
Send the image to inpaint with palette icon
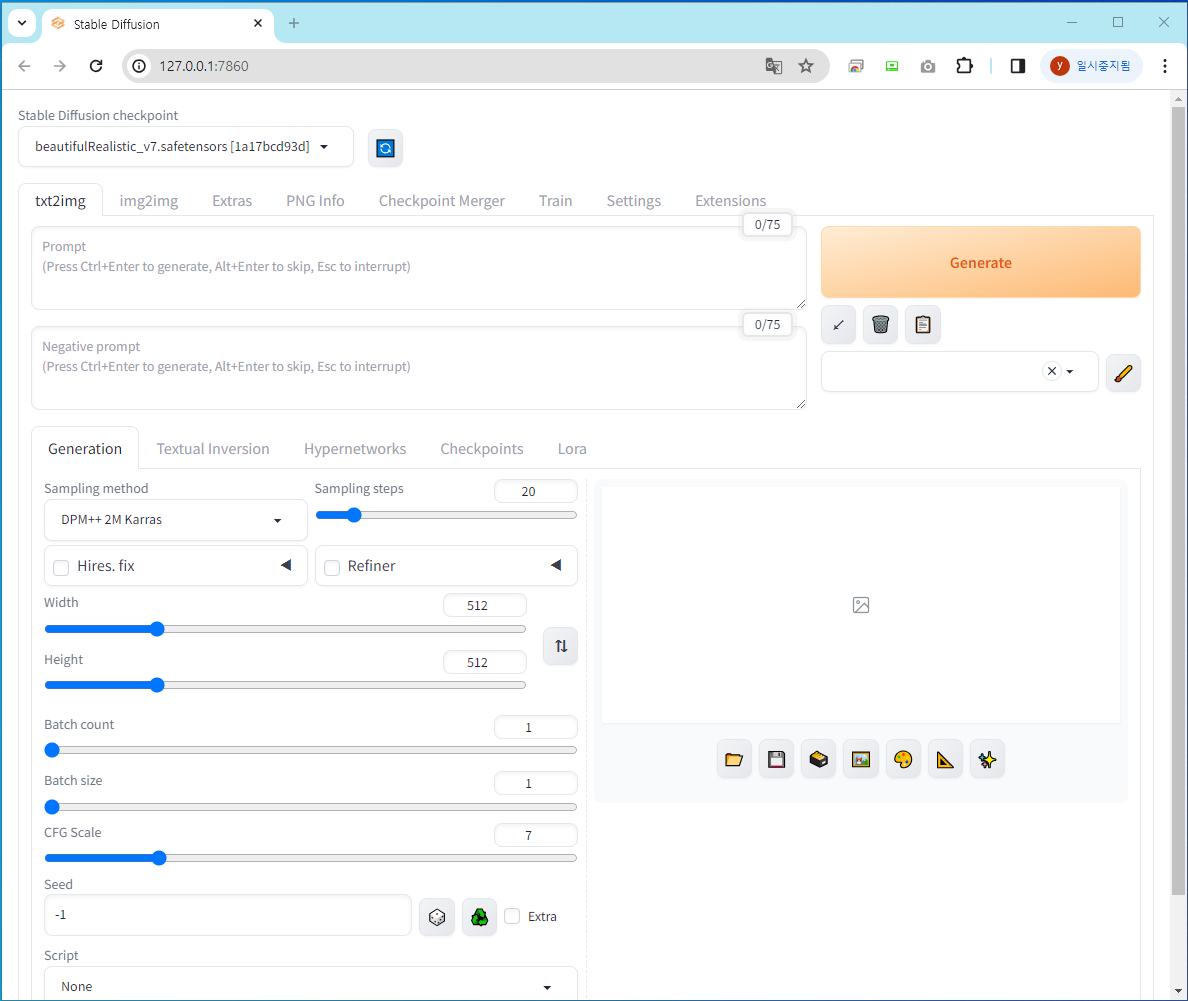coord(903,759)
